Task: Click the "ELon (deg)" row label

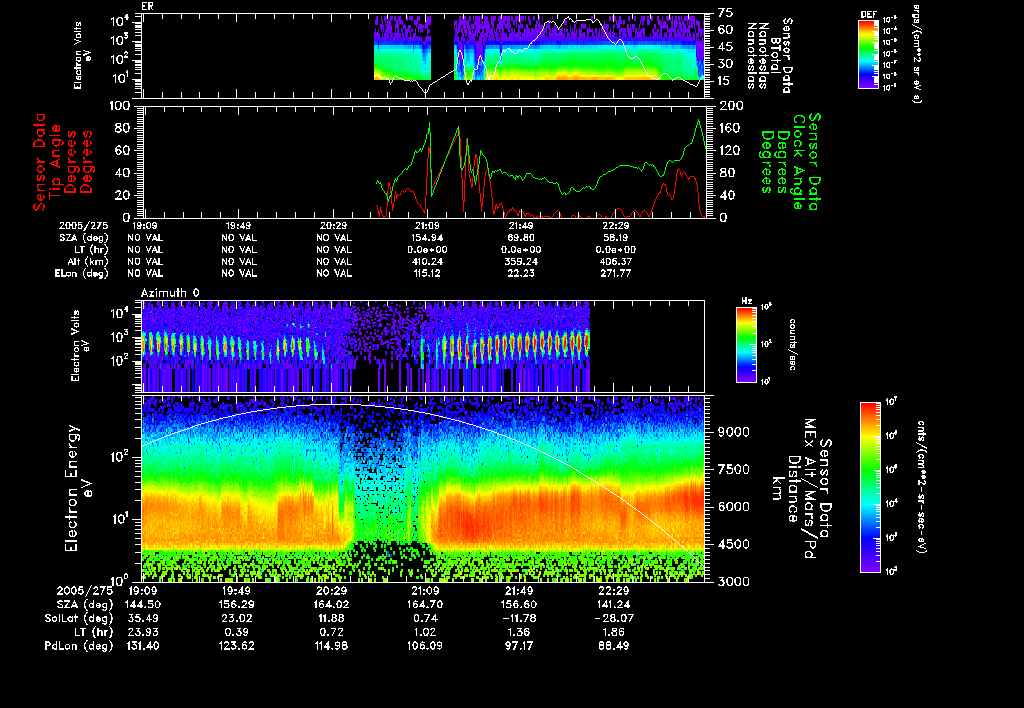Action: (81, 274)
